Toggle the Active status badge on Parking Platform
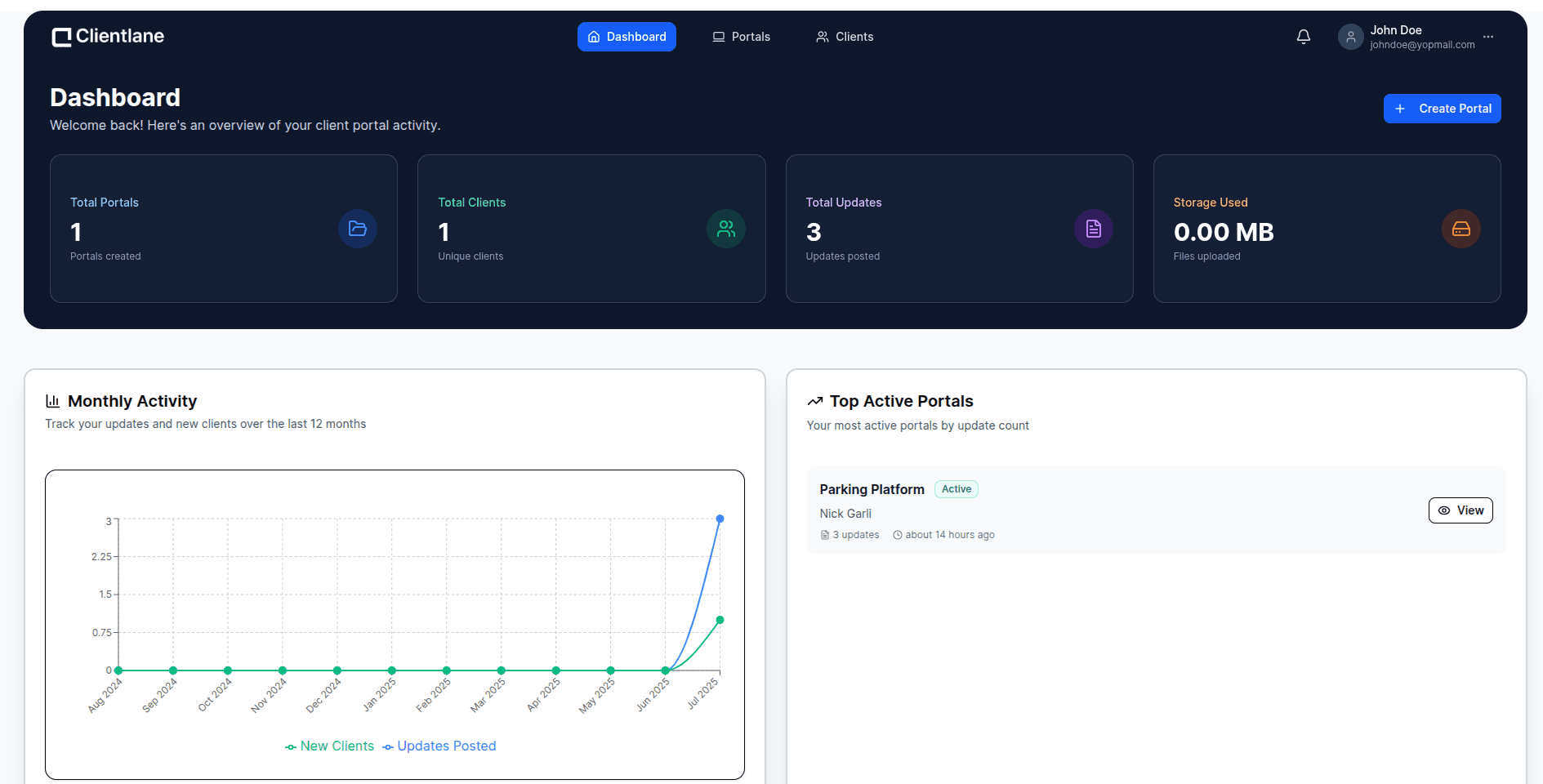Screen dimensions: 1543x784 point(956,488)
